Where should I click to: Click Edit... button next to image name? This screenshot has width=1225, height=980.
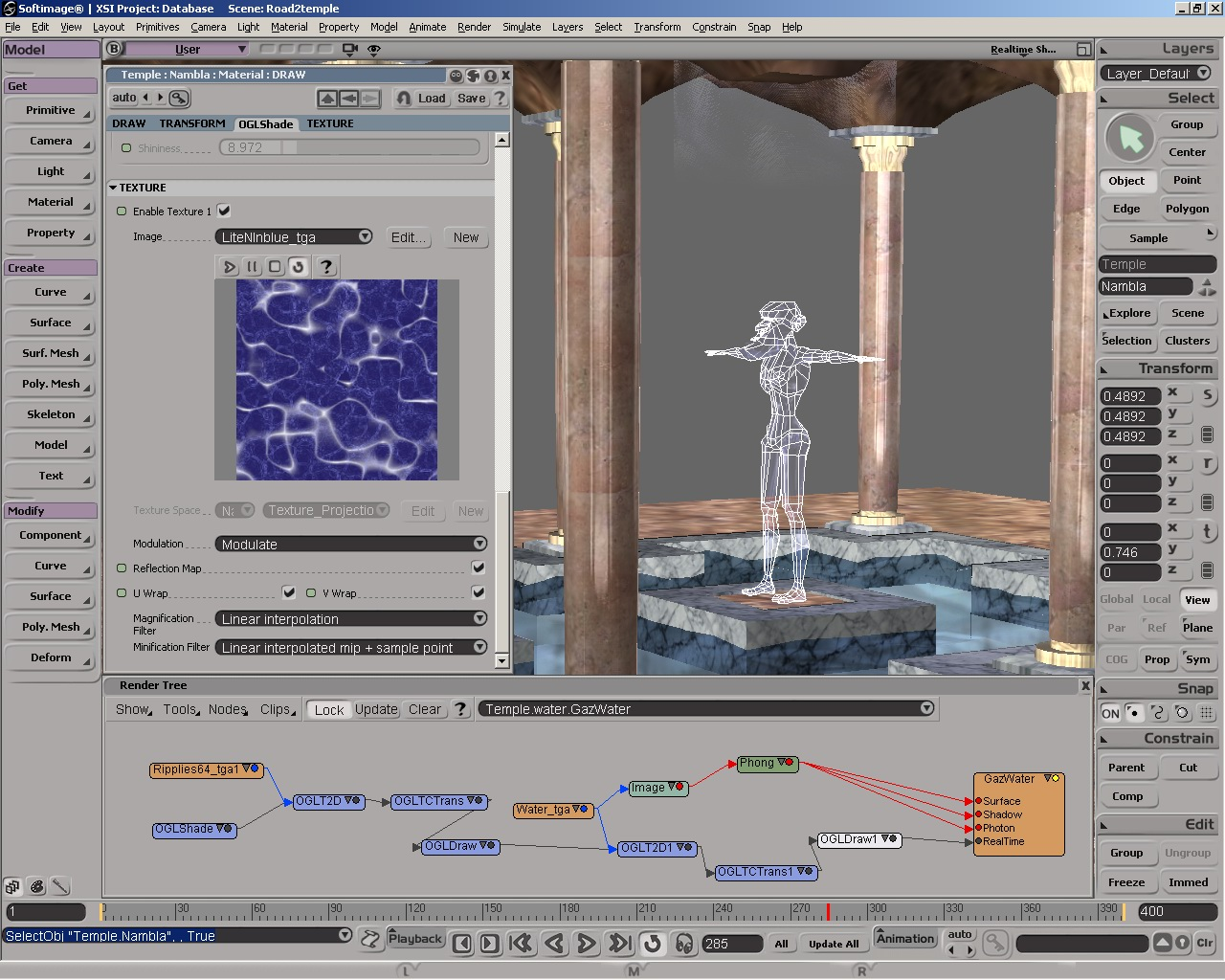tap(410, 237)
